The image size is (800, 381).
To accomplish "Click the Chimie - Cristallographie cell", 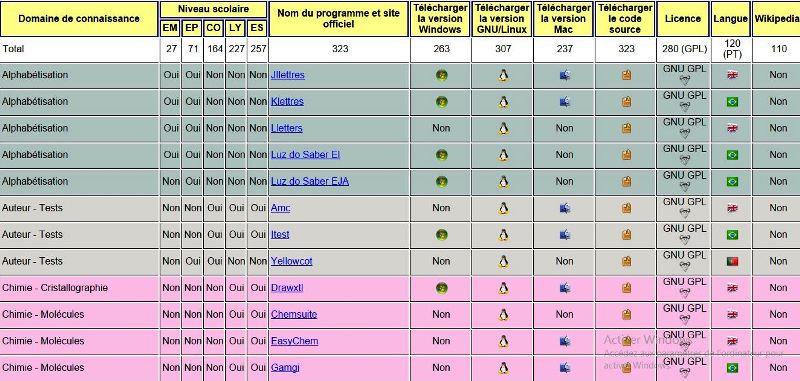I will tap(79, 288).
